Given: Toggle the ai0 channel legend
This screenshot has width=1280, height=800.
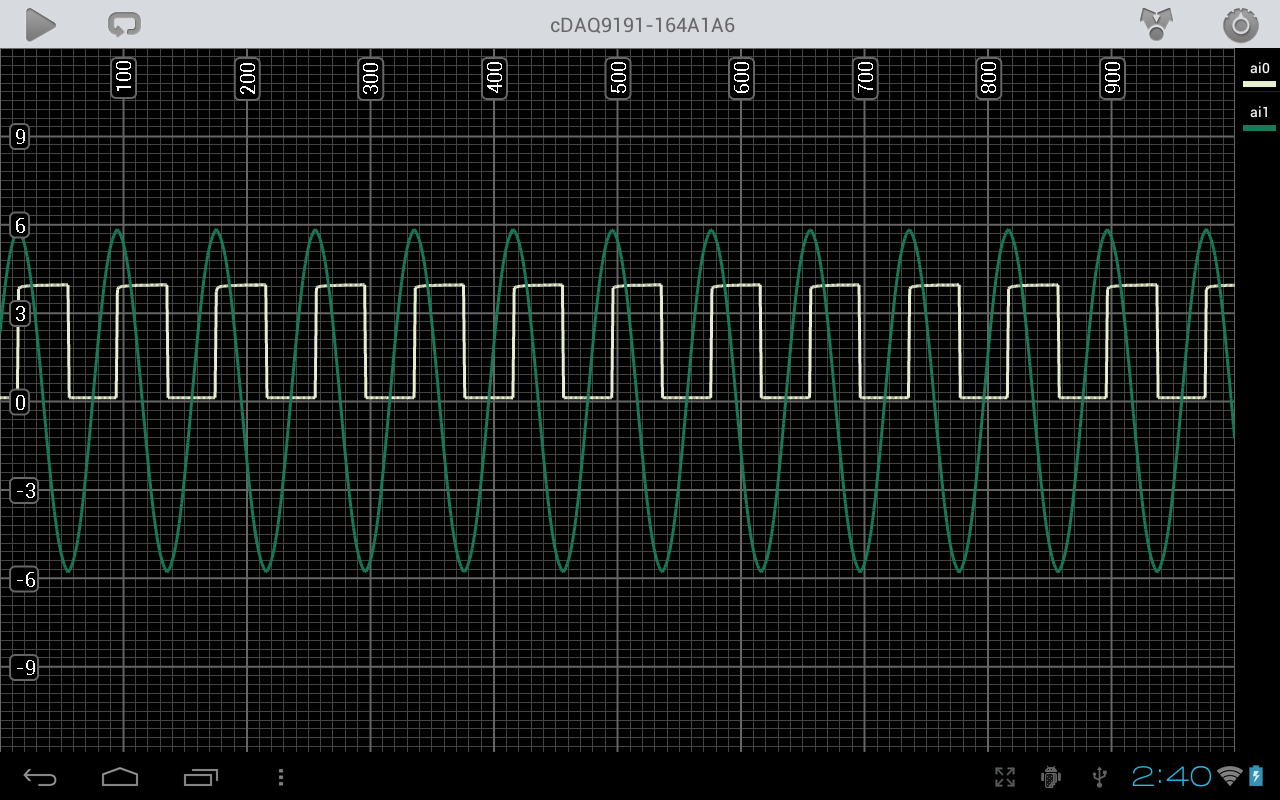Looking at the screenshot, I should 1259,75.
